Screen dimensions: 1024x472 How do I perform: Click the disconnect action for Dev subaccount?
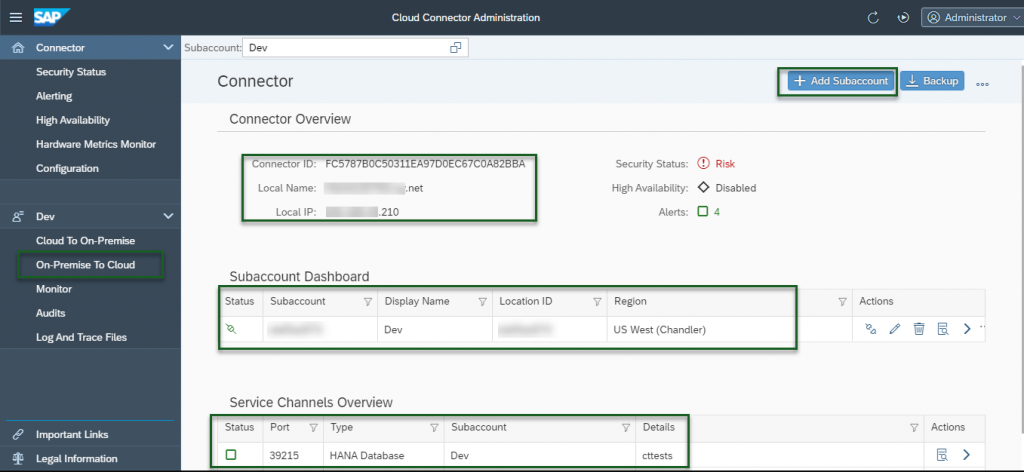tap(871, 329)
